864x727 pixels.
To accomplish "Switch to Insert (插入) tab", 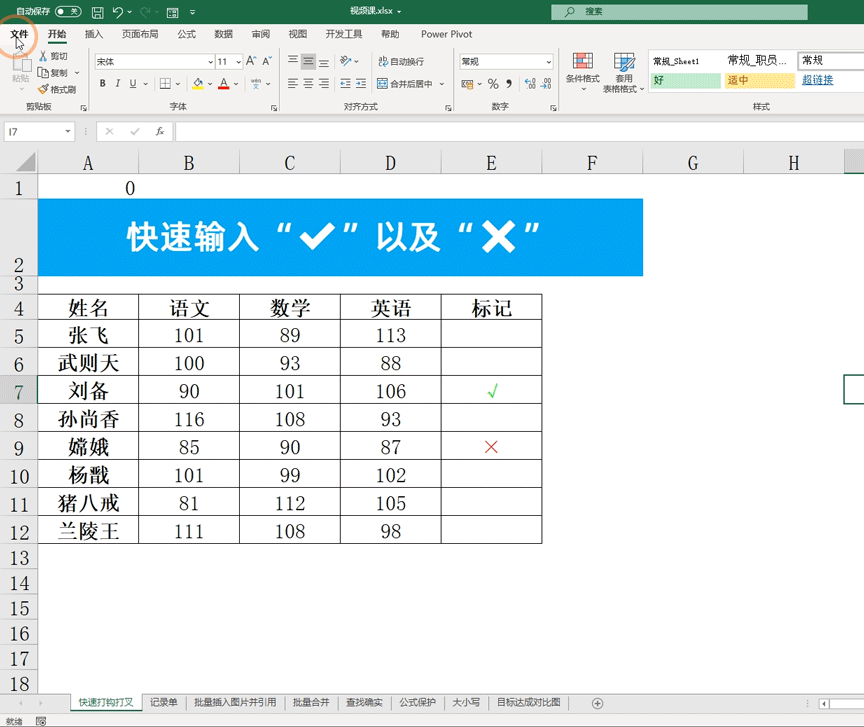I will (x=94, y=34).
